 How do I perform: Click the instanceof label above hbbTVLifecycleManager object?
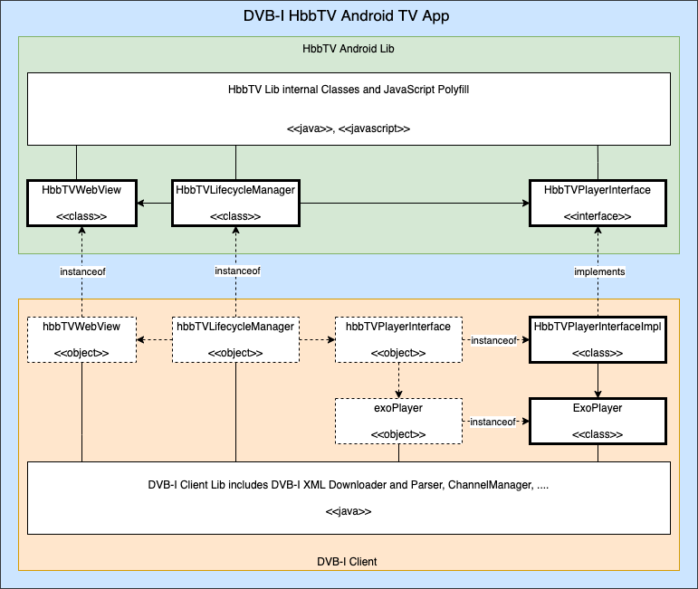(x=236, y=270)
